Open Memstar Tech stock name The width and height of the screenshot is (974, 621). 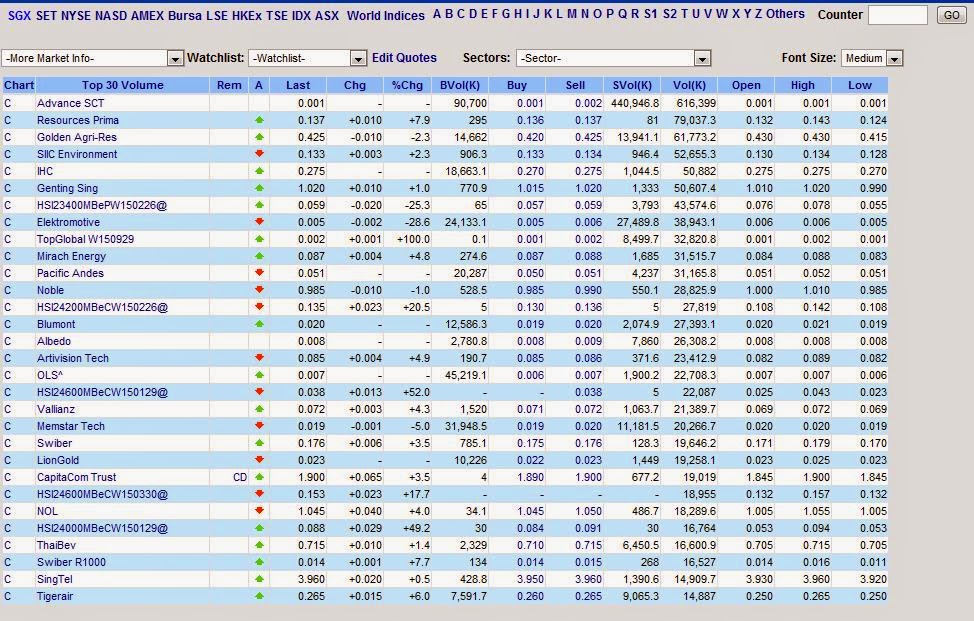71,426
